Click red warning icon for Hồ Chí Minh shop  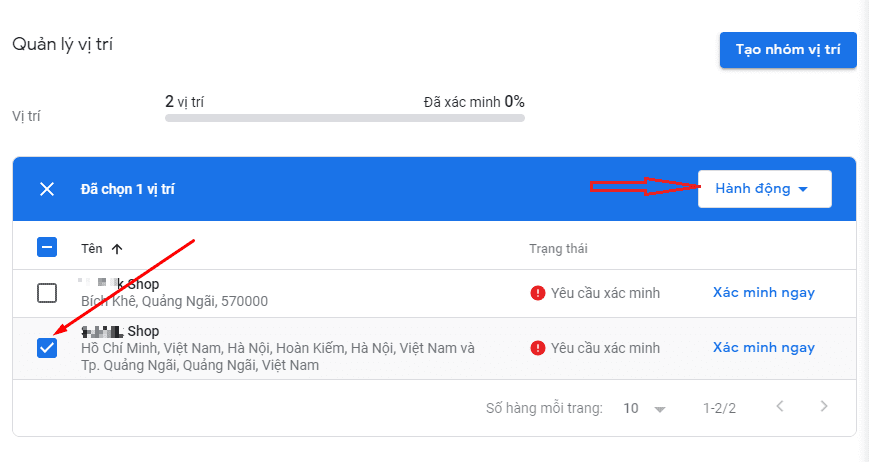point(537,348)
